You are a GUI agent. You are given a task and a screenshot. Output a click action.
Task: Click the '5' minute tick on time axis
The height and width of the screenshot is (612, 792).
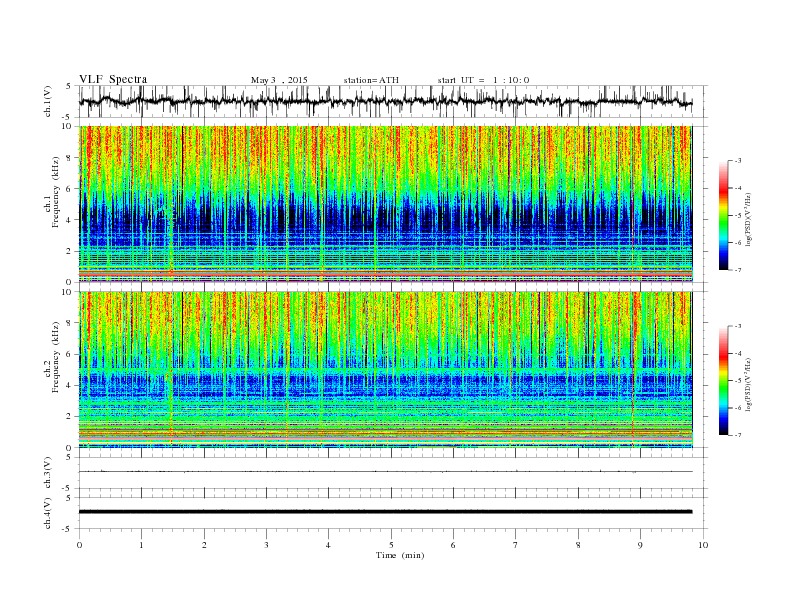(x=391, y=545)
